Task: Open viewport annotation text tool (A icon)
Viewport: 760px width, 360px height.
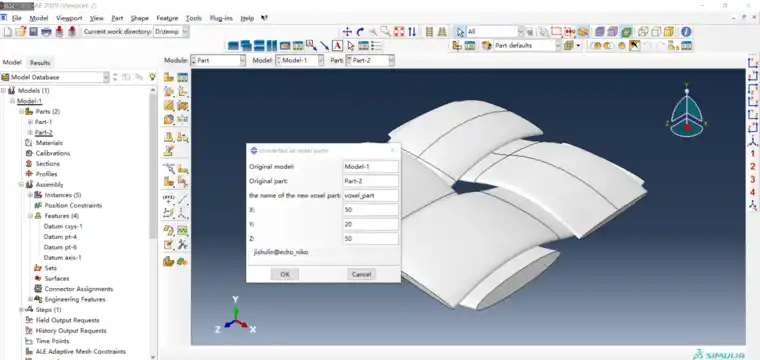Action: click(337, 46)
